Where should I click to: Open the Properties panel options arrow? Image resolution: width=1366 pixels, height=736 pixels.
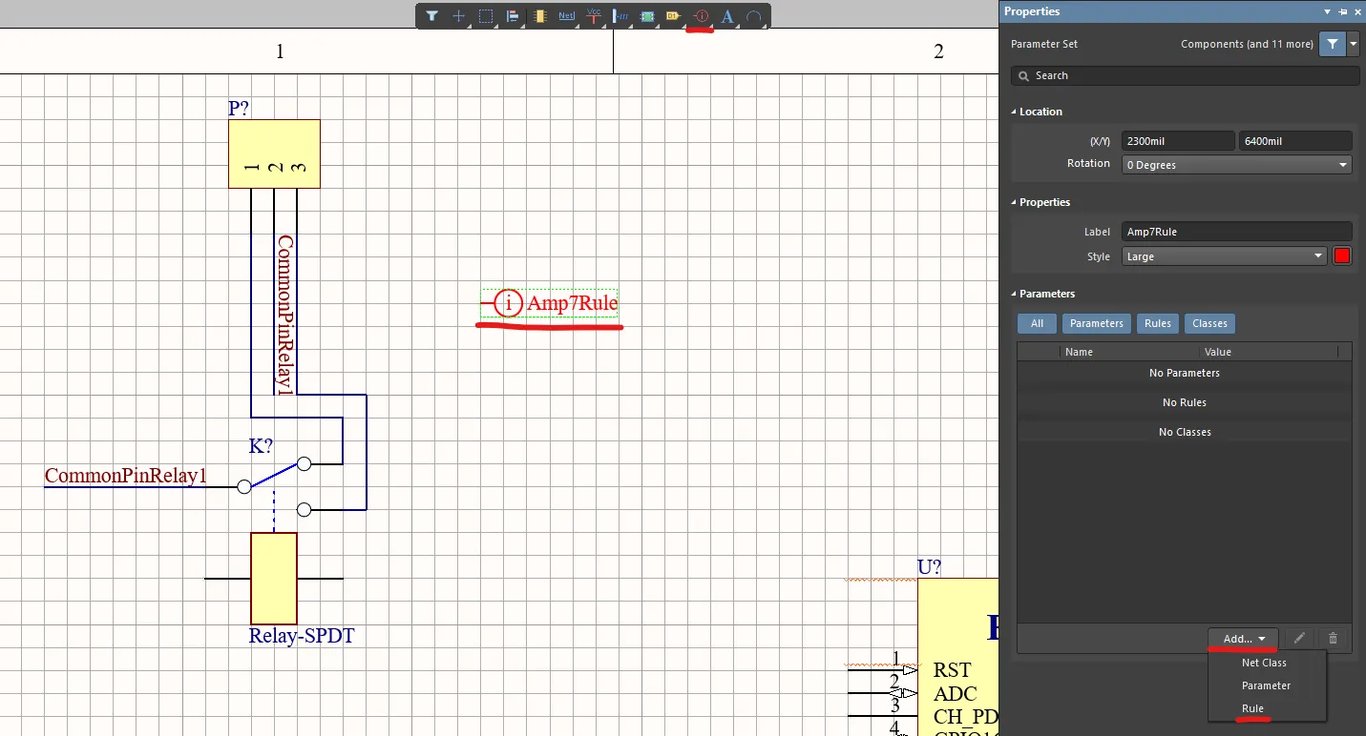[1327, 12]
